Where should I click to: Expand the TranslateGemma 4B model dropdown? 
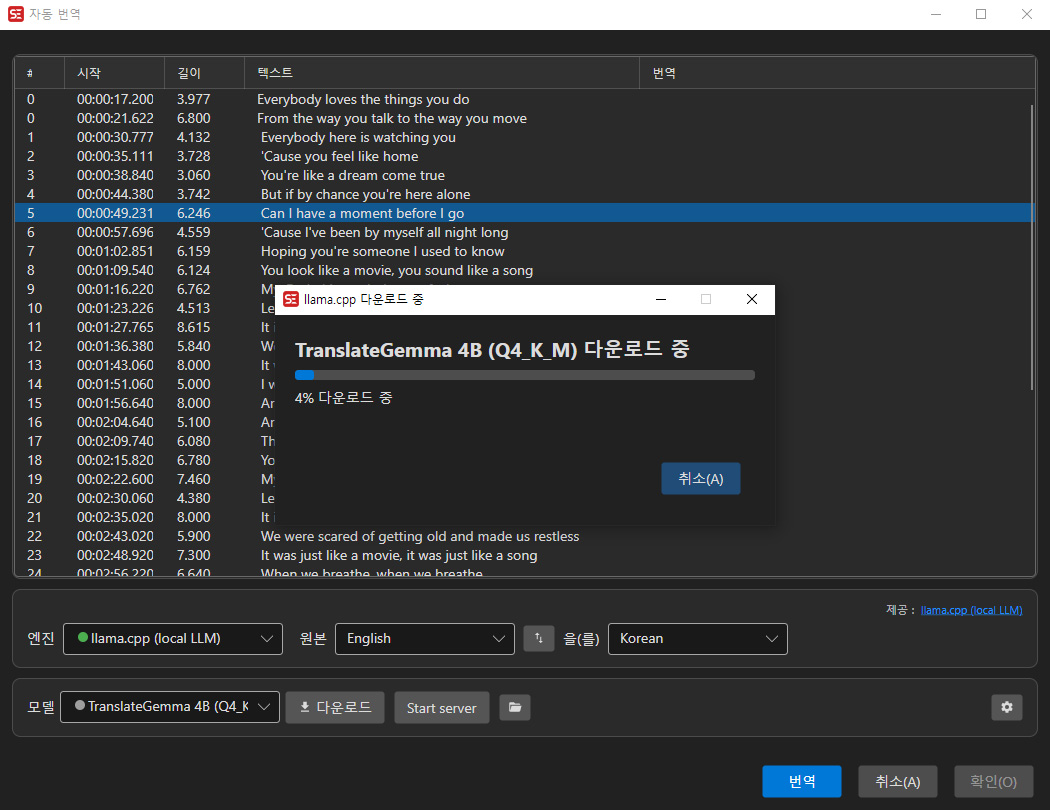tap(170, 707)
